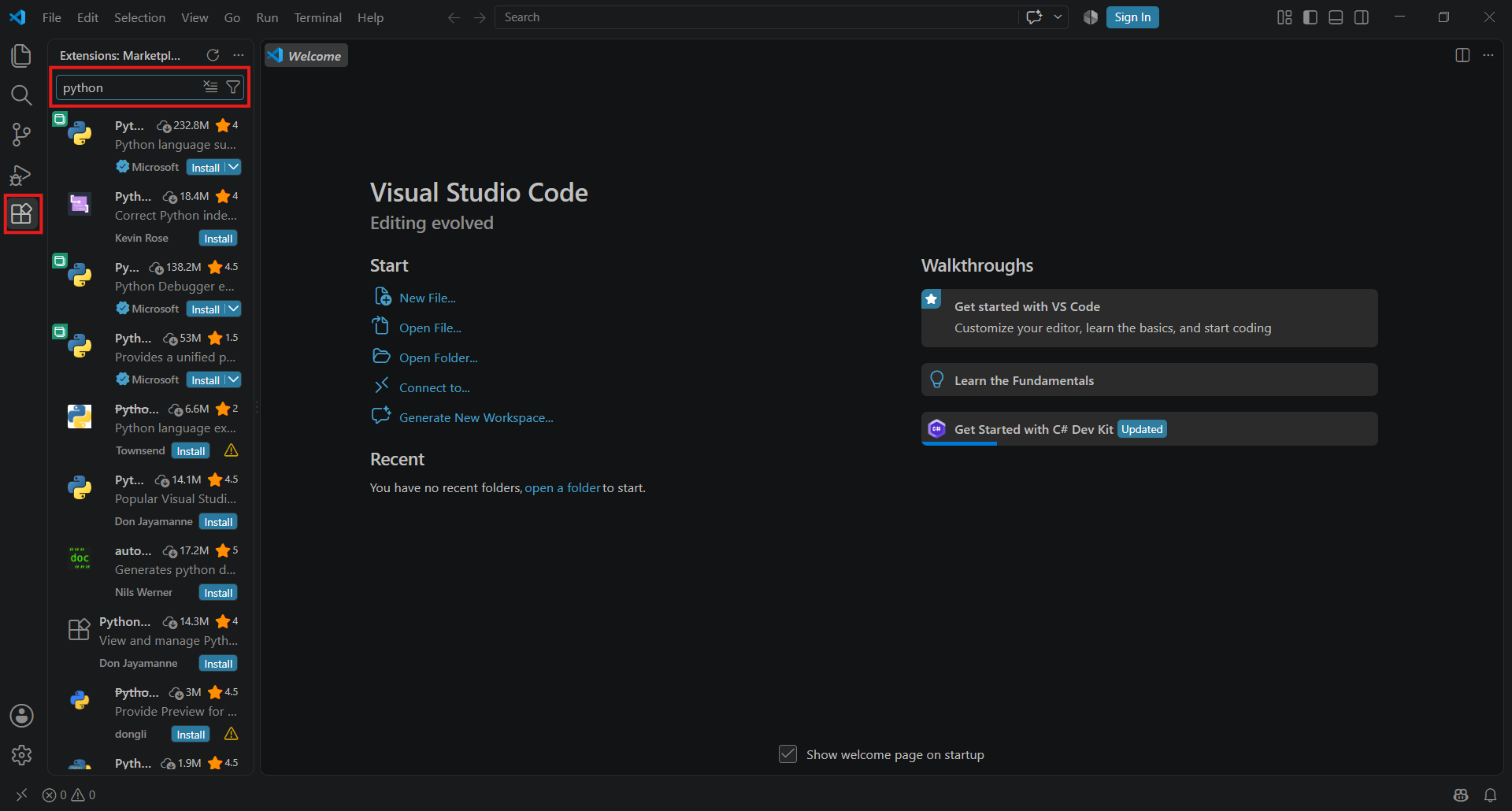Open the remote window indicator
The image size is (1512, 811).
click(21, 795)
